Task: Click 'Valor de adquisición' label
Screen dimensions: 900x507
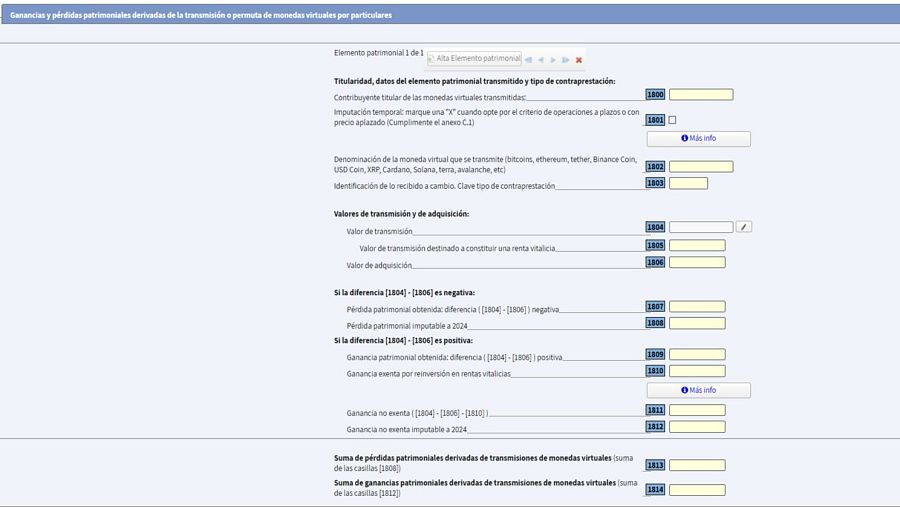Action: (379, 265)
